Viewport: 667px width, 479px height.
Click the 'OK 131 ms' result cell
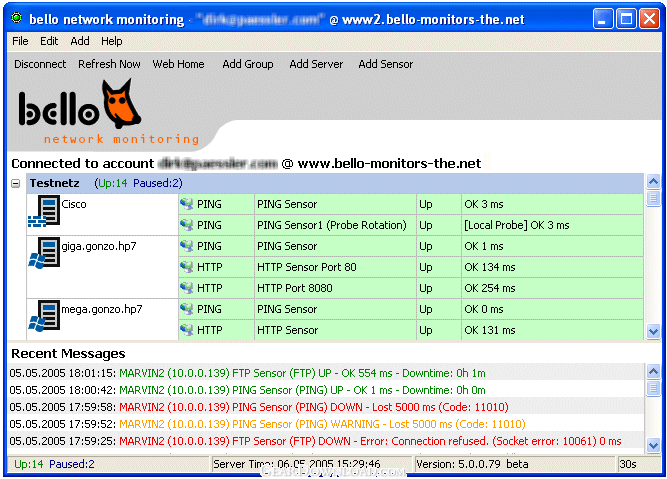(x=552, y=330)
